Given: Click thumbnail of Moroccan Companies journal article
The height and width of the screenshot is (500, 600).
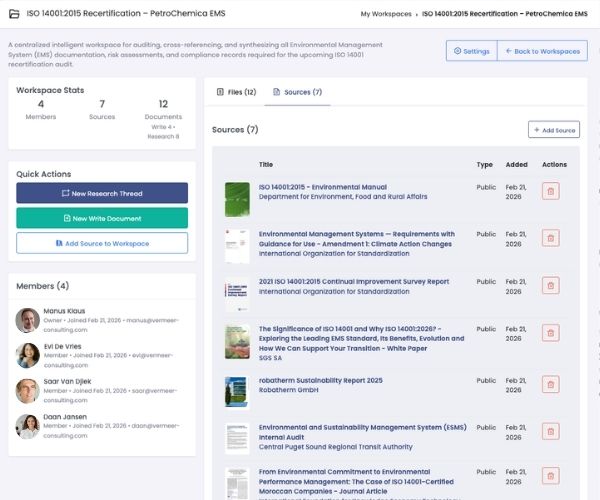Looking at the screenshot, I should (237, 484).
